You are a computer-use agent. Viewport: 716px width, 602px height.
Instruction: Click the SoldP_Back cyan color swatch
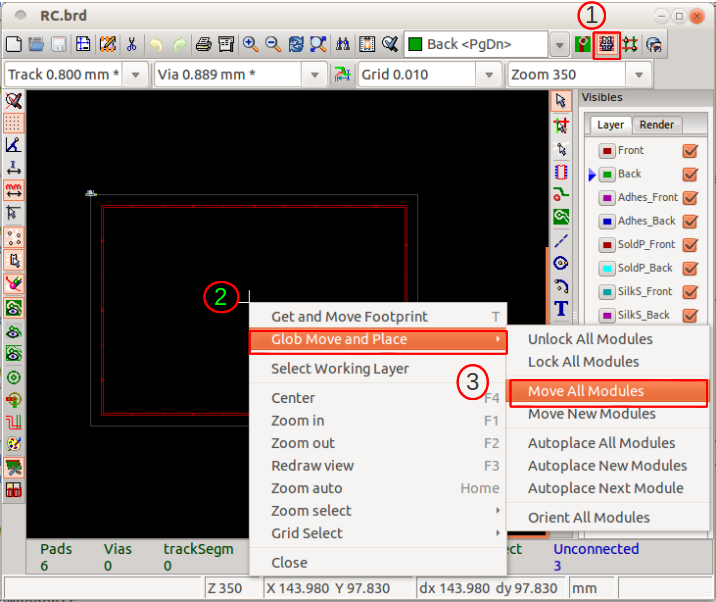[x=607, y=269]
